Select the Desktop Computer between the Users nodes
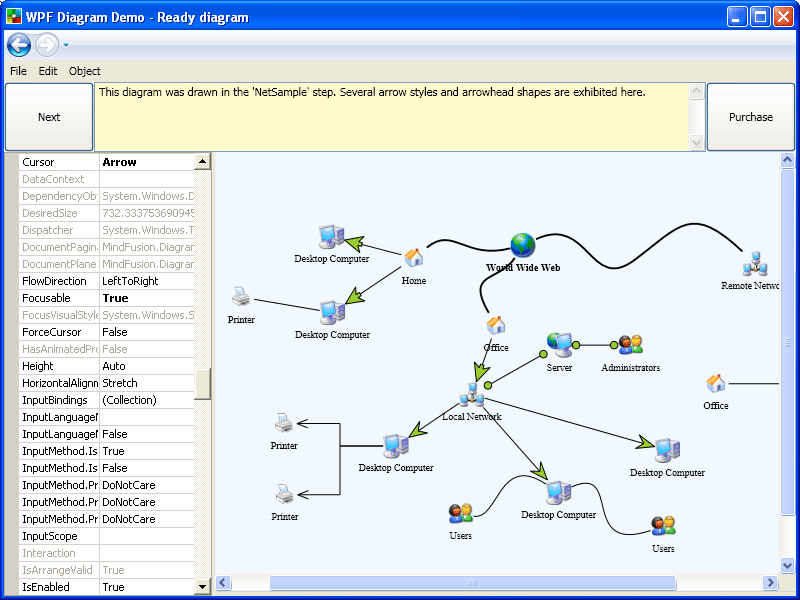Image resolution: width=800 pixels, height=600 pixels. [x=558, y=493]
